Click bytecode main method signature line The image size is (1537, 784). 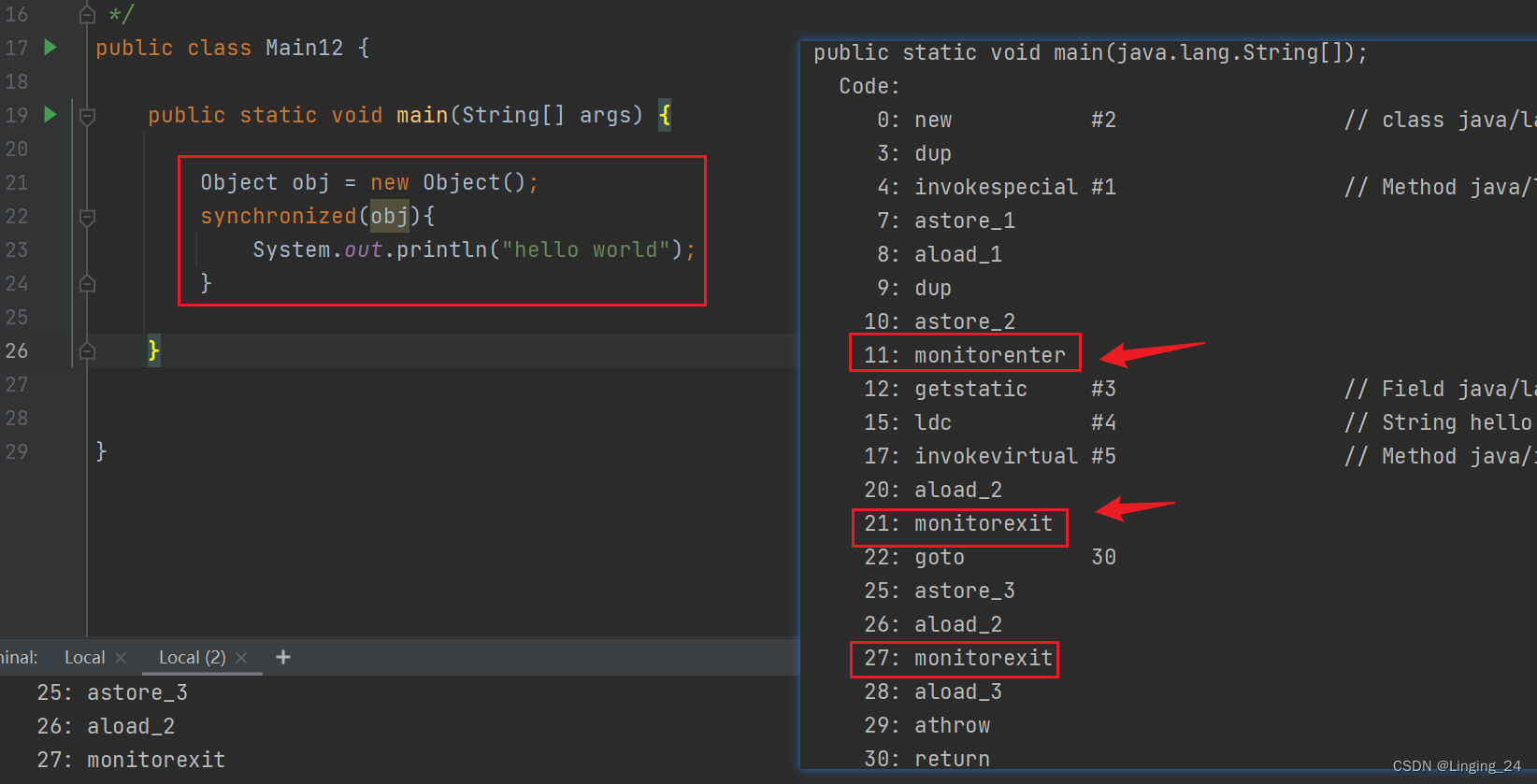tap(1090, 52)
